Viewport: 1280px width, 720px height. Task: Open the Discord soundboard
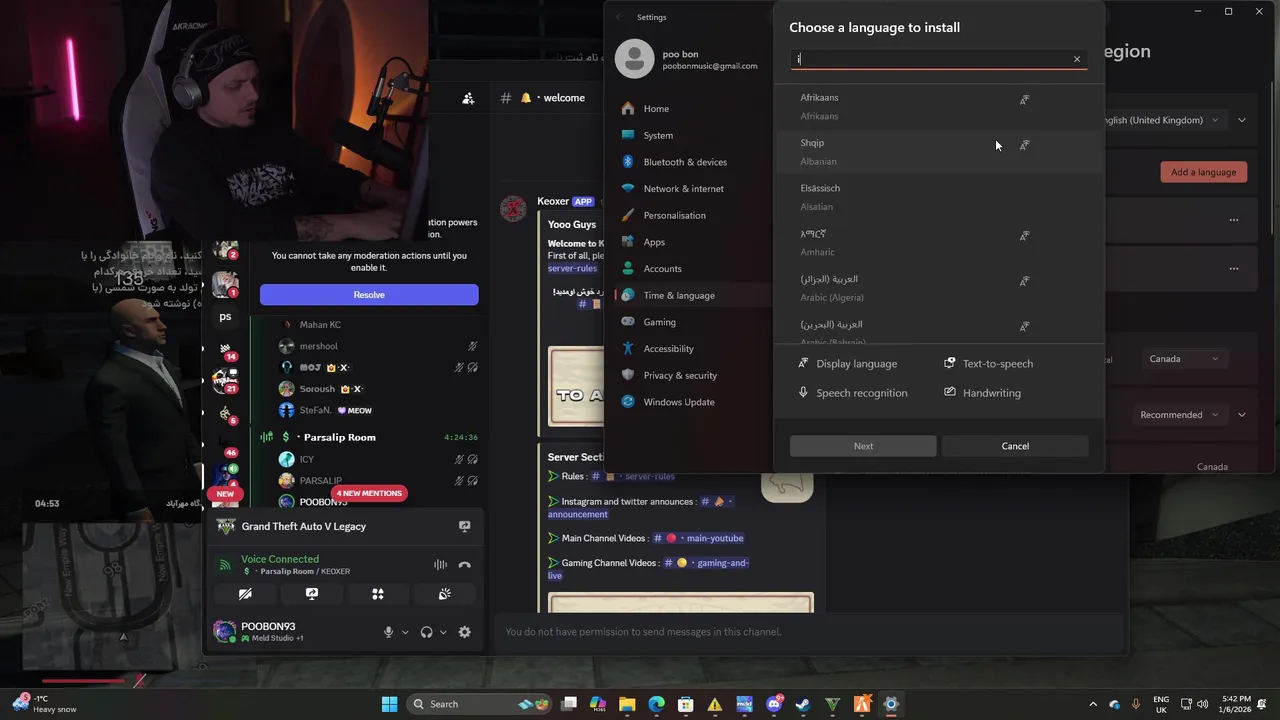point(445,594)
